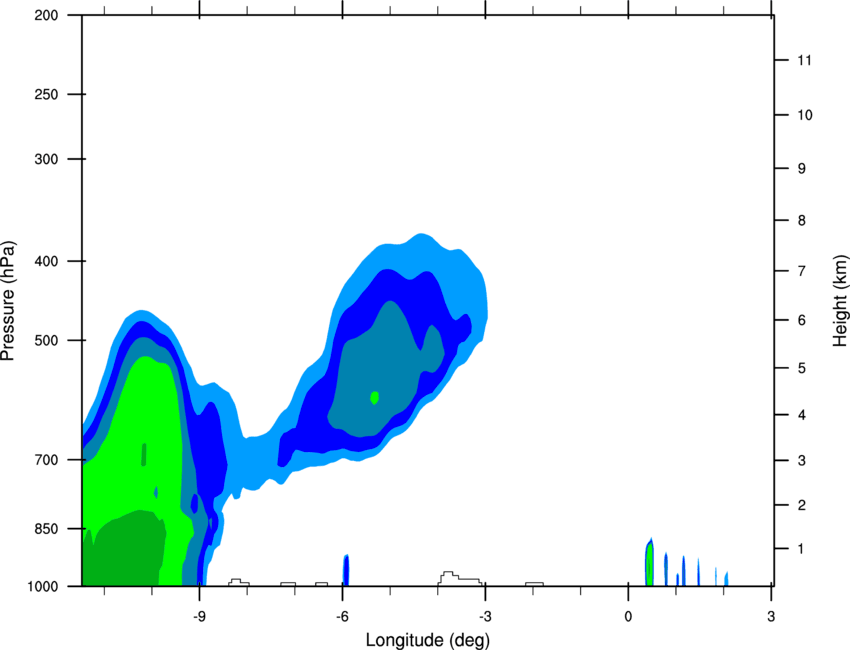Pick the 3 longitude tick label
Screen dimensions: 850x650
coord(771,616)
